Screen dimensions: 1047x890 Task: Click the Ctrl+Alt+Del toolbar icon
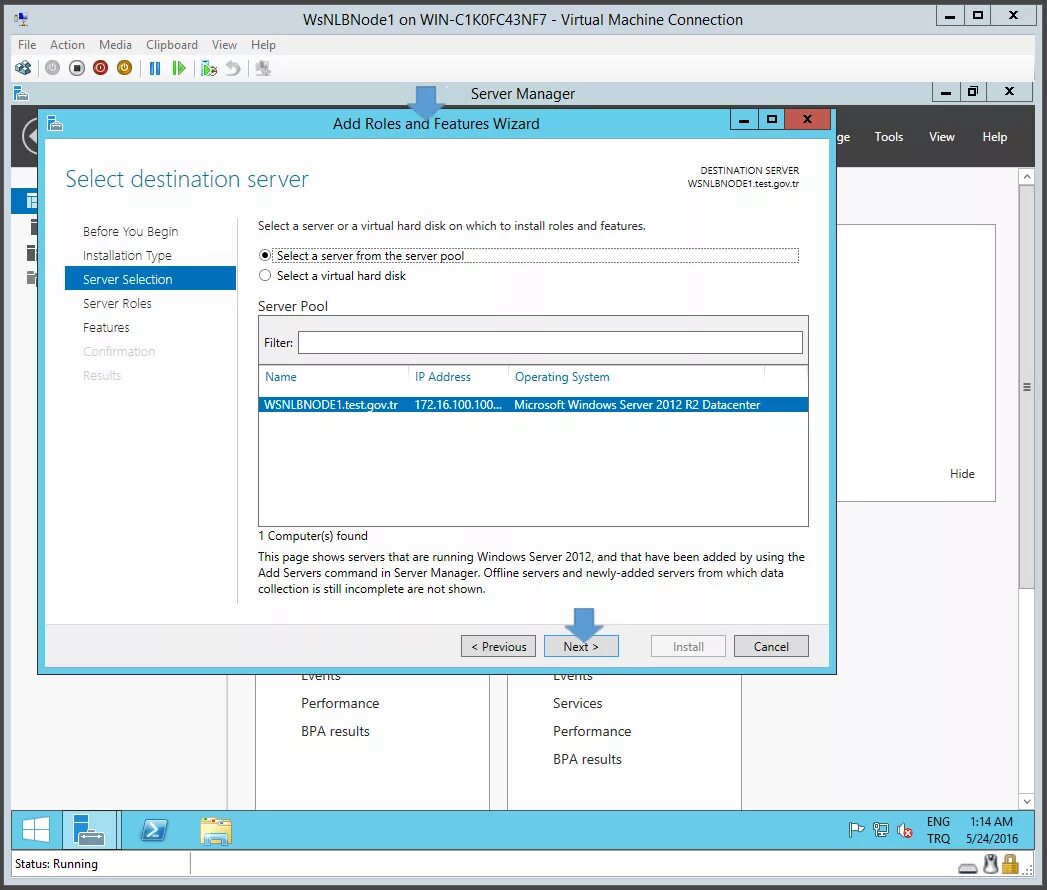tap(23, 68)
